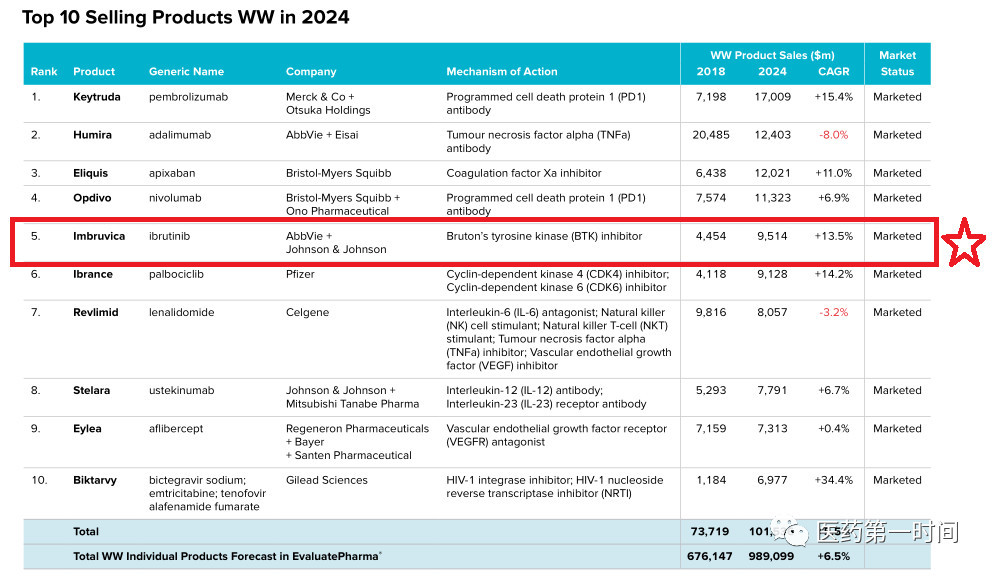The image size is (992, 576).
Task: Click the Market Status column header
Action: pyautogui.click(x=897, y=63)
